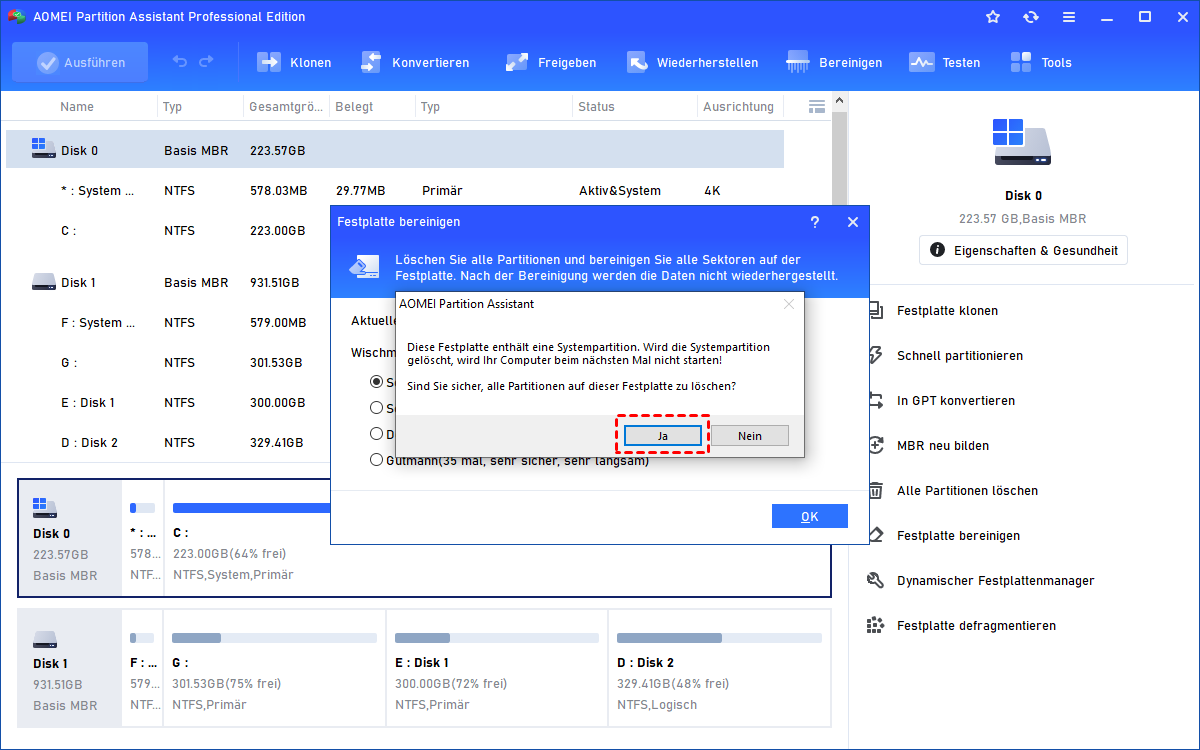This screenshot has width=1200, height=750.
Task: Click the star favorite icon in title bar
Action: [x=992, y=17]
